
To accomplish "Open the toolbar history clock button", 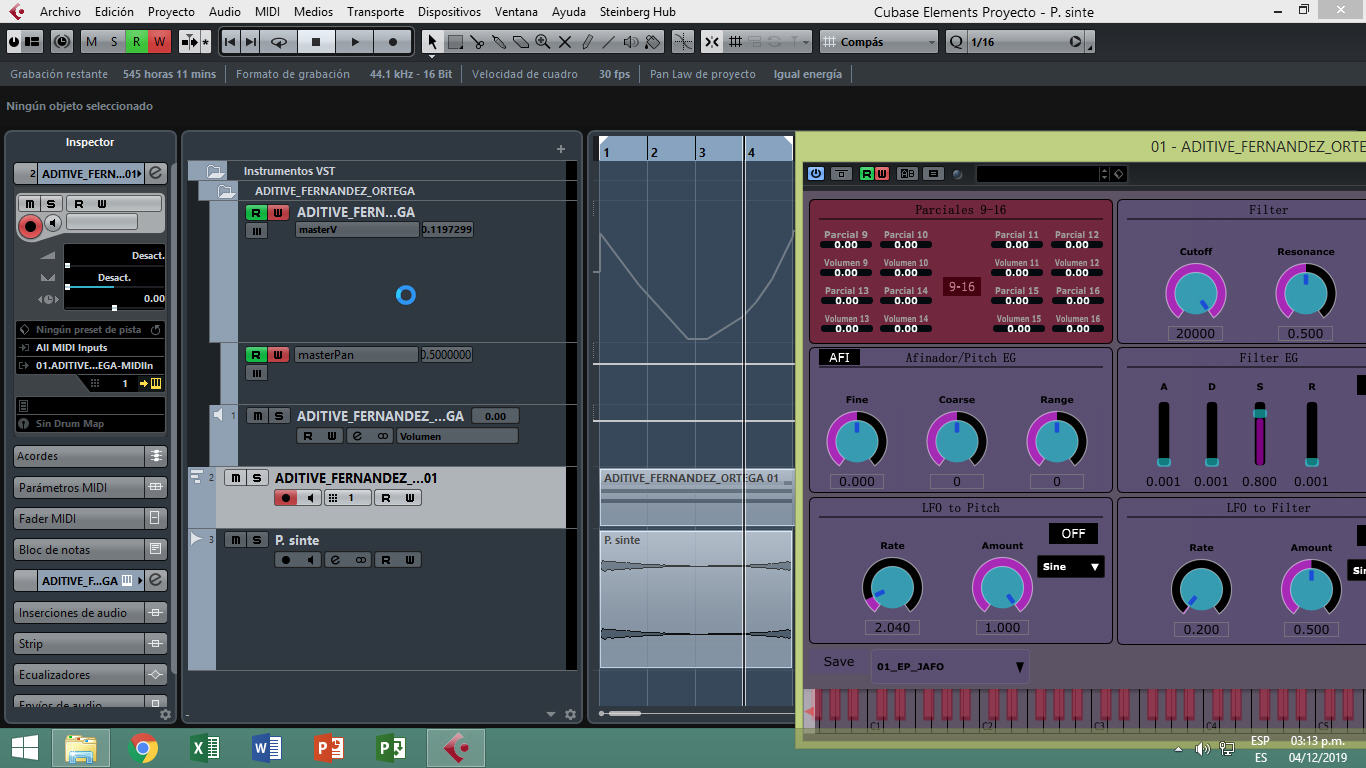I will 62,42.
